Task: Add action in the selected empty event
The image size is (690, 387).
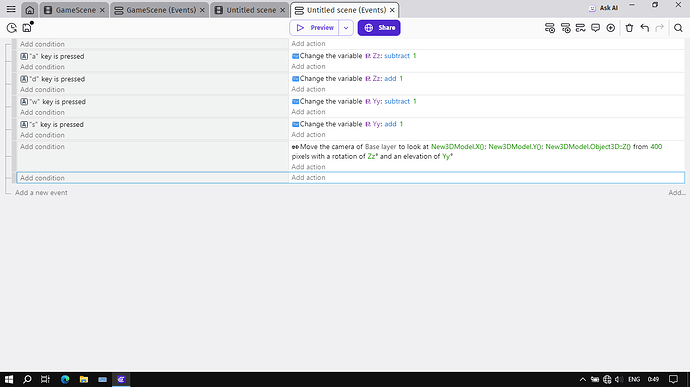Action: click(x=308, y=177)
